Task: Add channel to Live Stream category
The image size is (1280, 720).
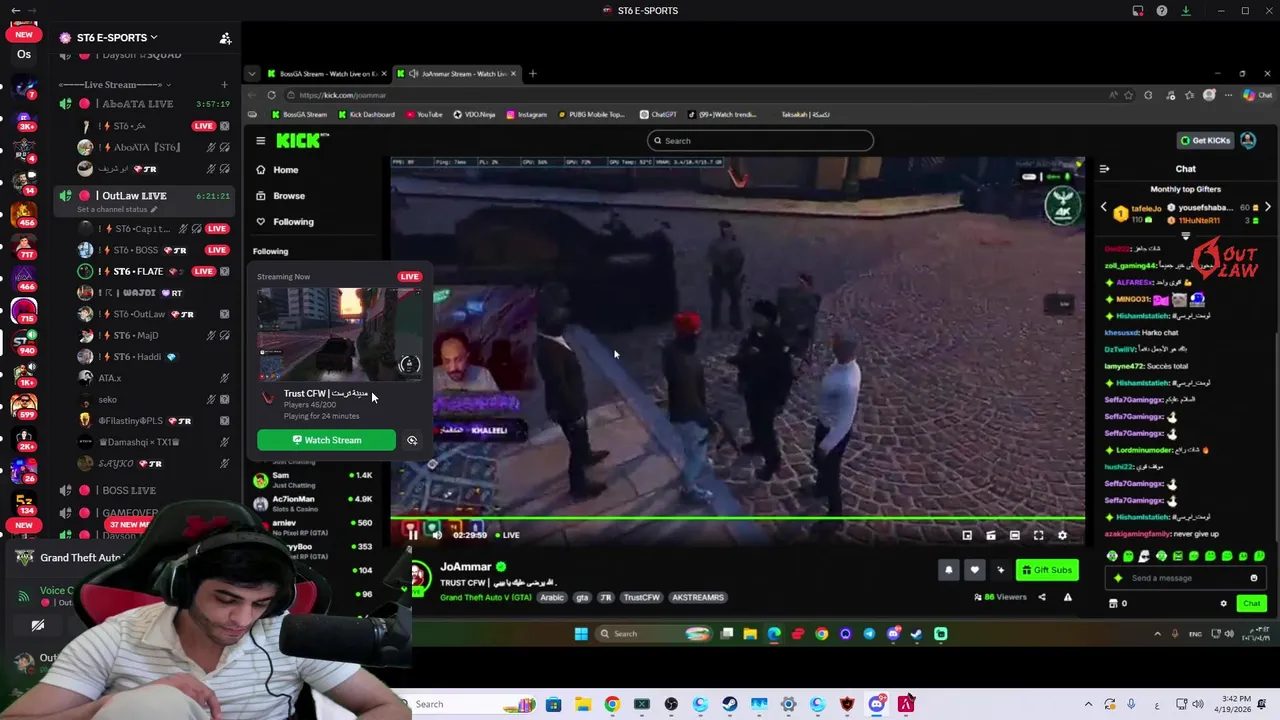Action: 224,85
